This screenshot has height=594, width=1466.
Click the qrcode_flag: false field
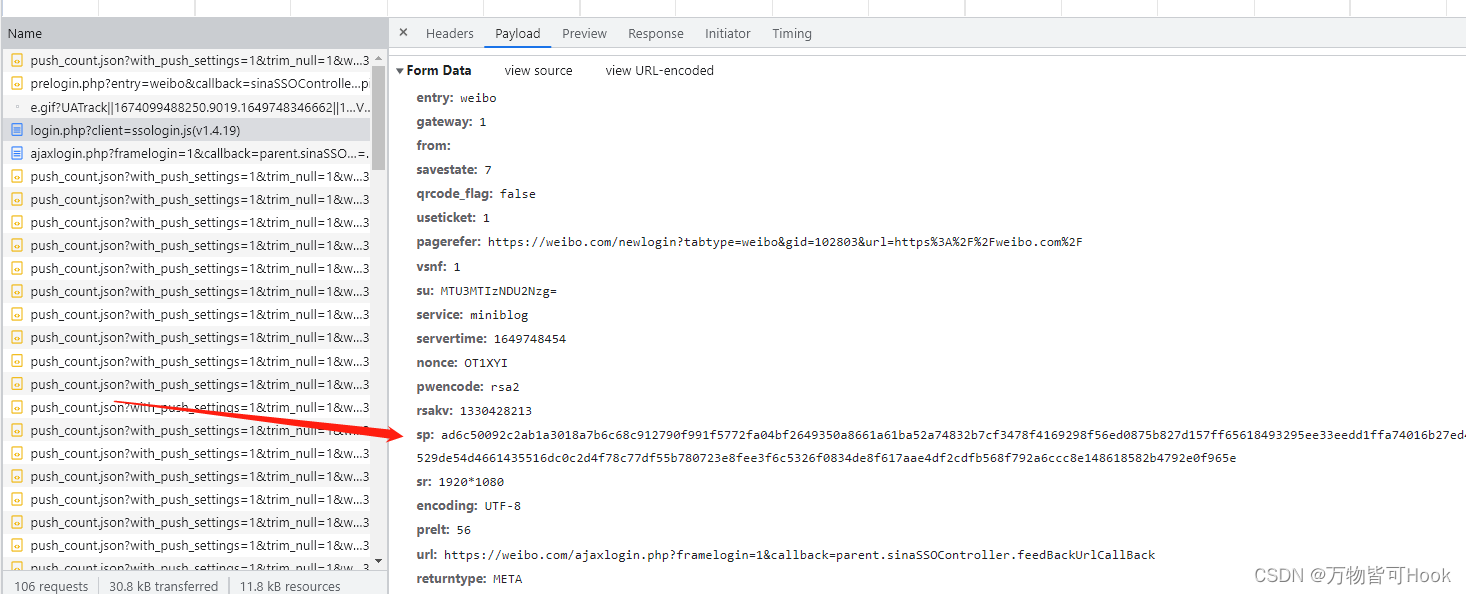476,194
